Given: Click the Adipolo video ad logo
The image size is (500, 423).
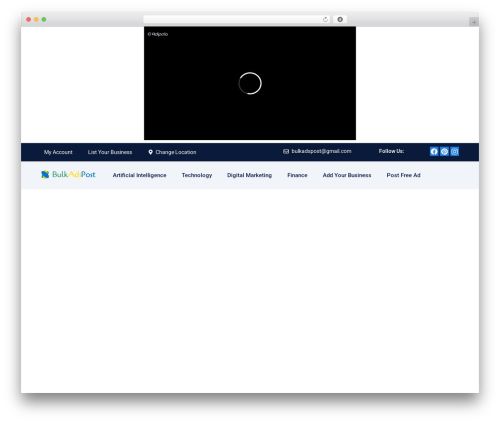Looking at the screenshot, I should coord(158,34).
